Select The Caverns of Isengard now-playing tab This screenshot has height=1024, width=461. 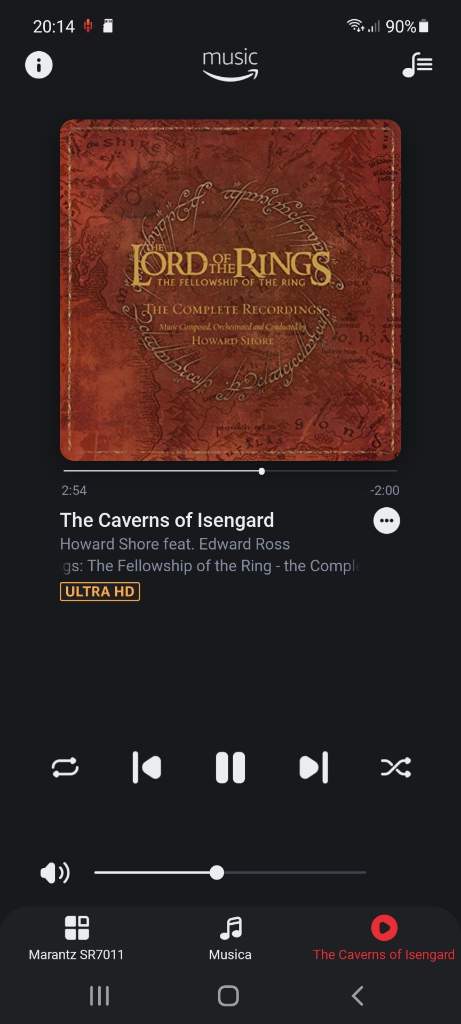[x=384, y=938]
